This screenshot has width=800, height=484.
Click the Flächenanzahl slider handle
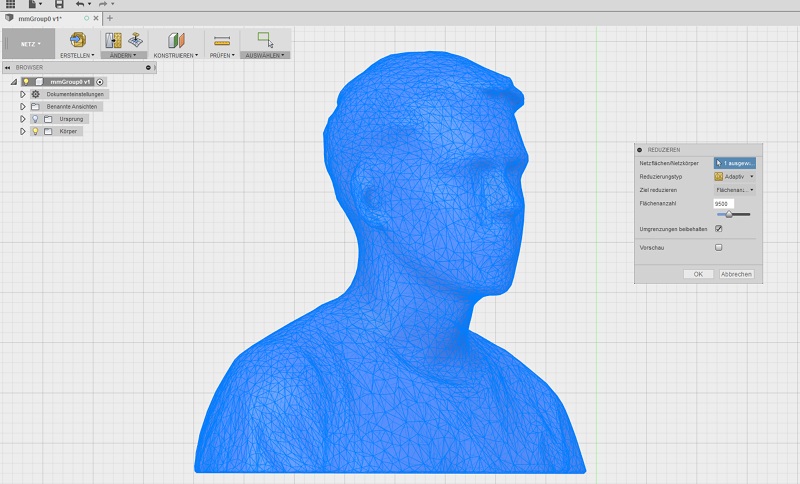(729, 214)
